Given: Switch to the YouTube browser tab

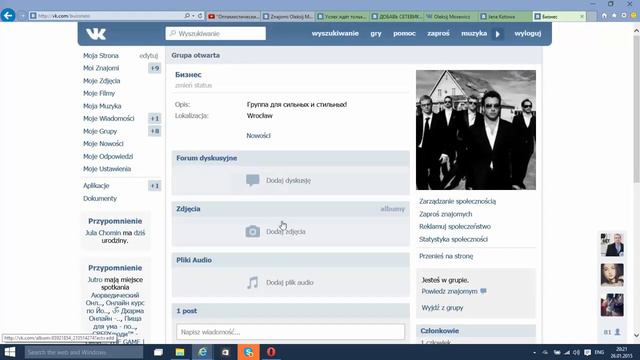Looking at the screenshot, I should [x=233, y=16].
